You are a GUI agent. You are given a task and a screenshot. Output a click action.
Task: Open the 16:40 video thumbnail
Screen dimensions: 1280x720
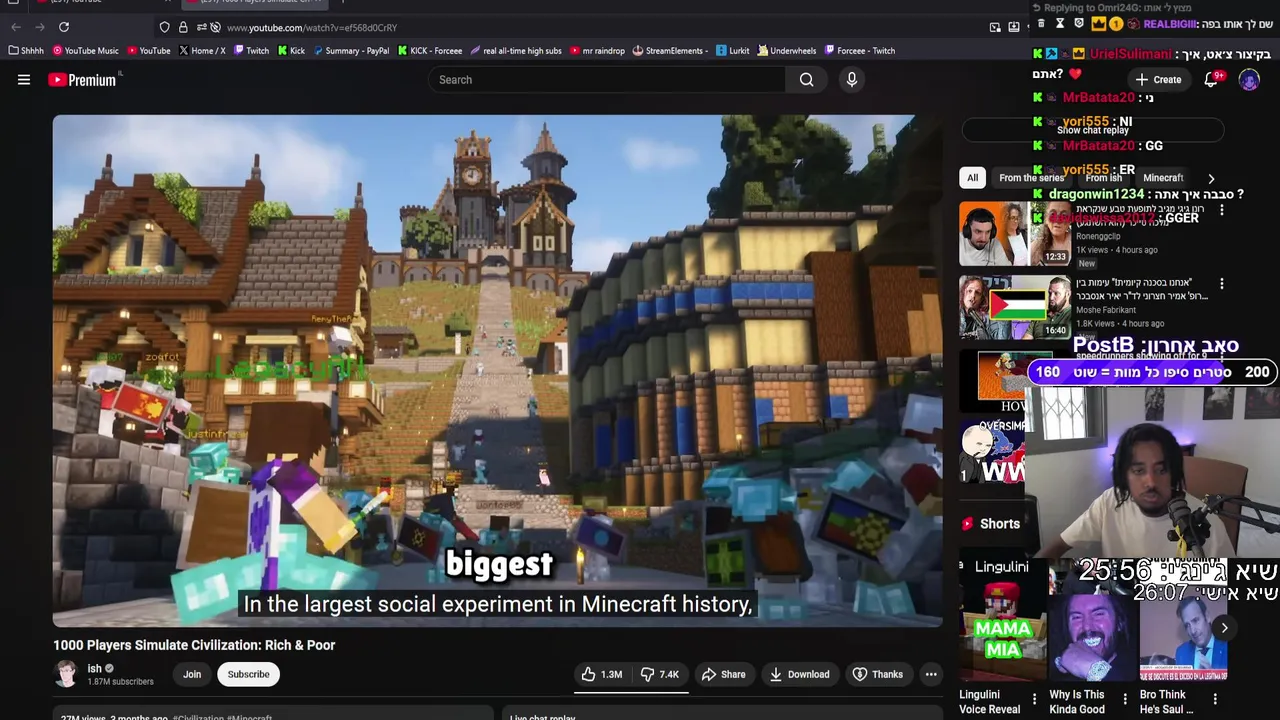click(x=1015, y=308)
